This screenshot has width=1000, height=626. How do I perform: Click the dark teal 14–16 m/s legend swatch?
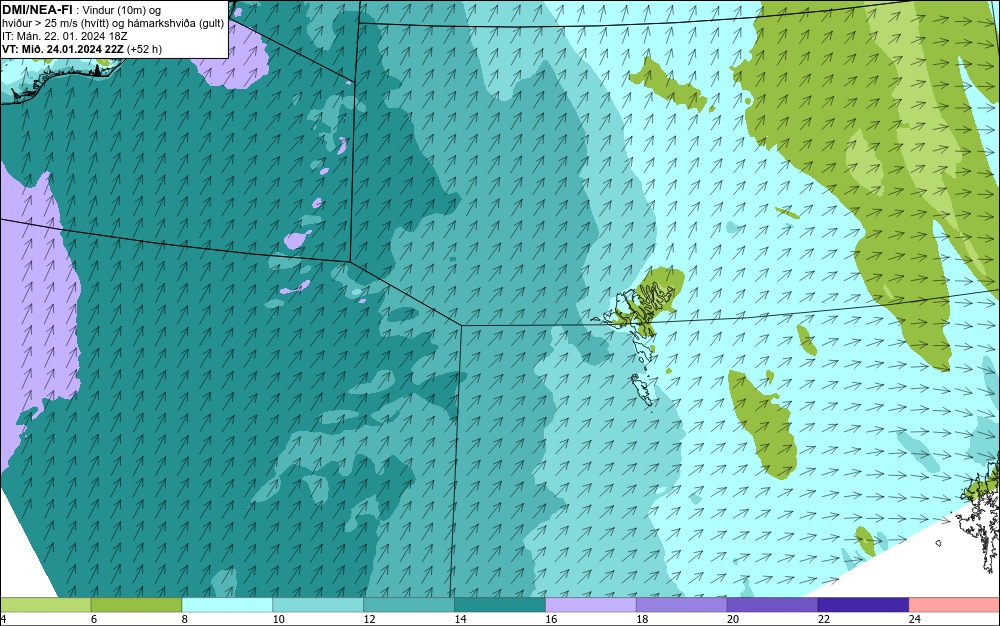pyautogui.click(x=500, y=605)
